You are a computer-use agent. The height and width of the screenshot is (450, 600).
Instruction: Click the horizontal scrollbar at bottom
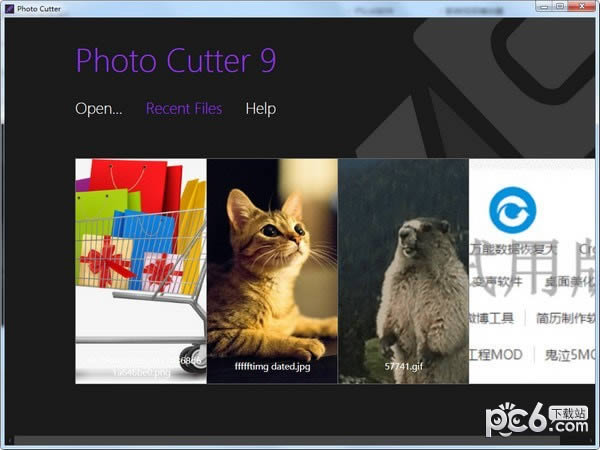(287, 440)
